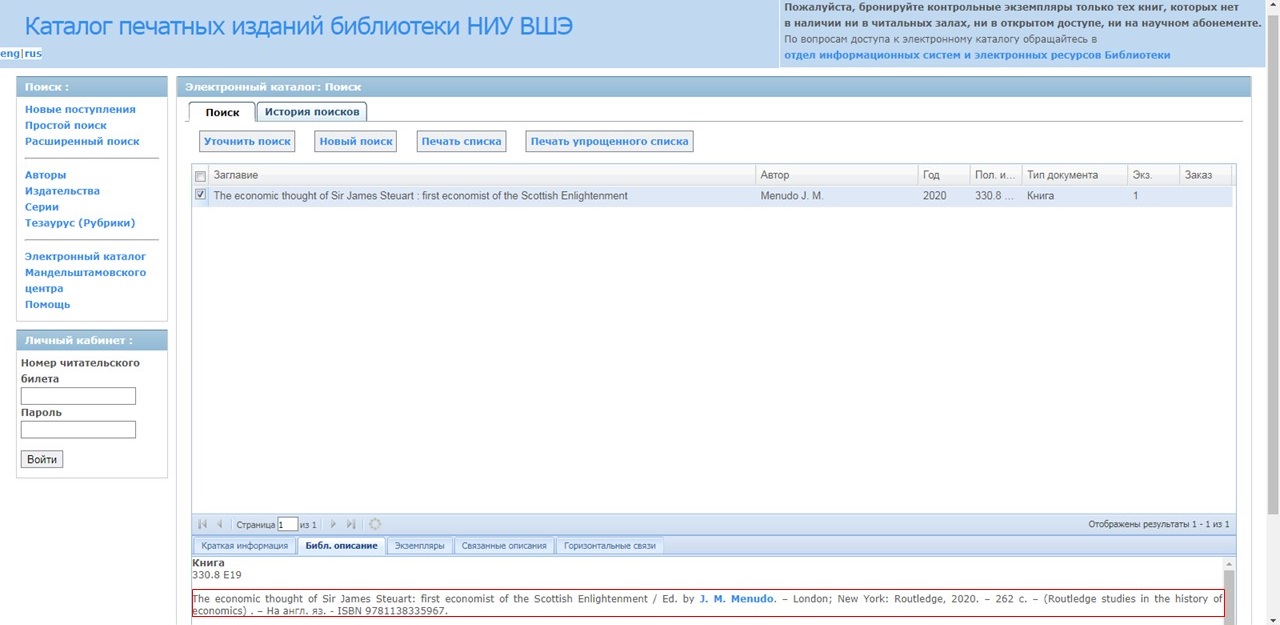Go to the next results page
The width and height of the screenshot is (1280, 625).
coord(333,524)
